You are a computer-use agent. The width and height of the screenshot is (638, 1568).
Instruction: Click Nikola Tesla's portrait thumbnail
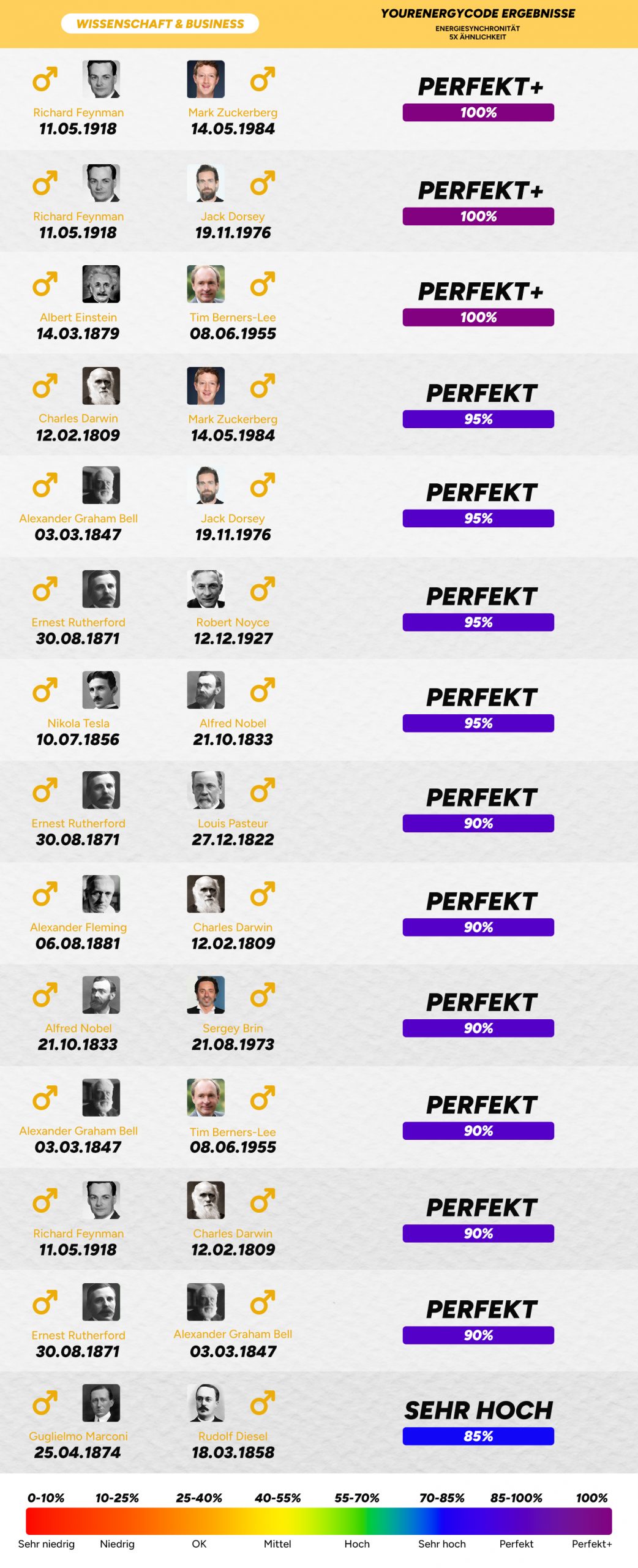101,690
